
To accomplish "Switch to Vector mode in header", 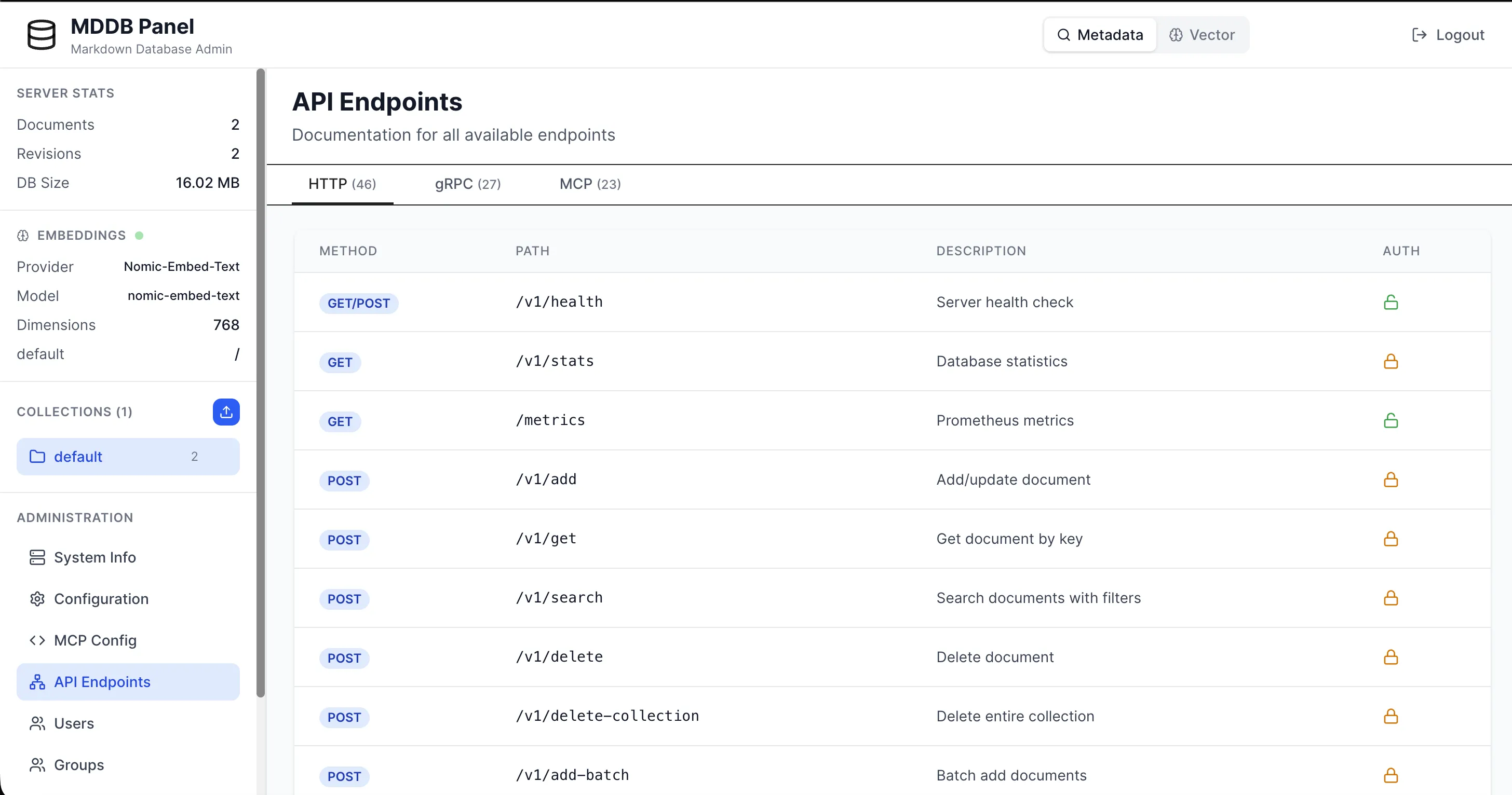I will (x=1201, y=35).
